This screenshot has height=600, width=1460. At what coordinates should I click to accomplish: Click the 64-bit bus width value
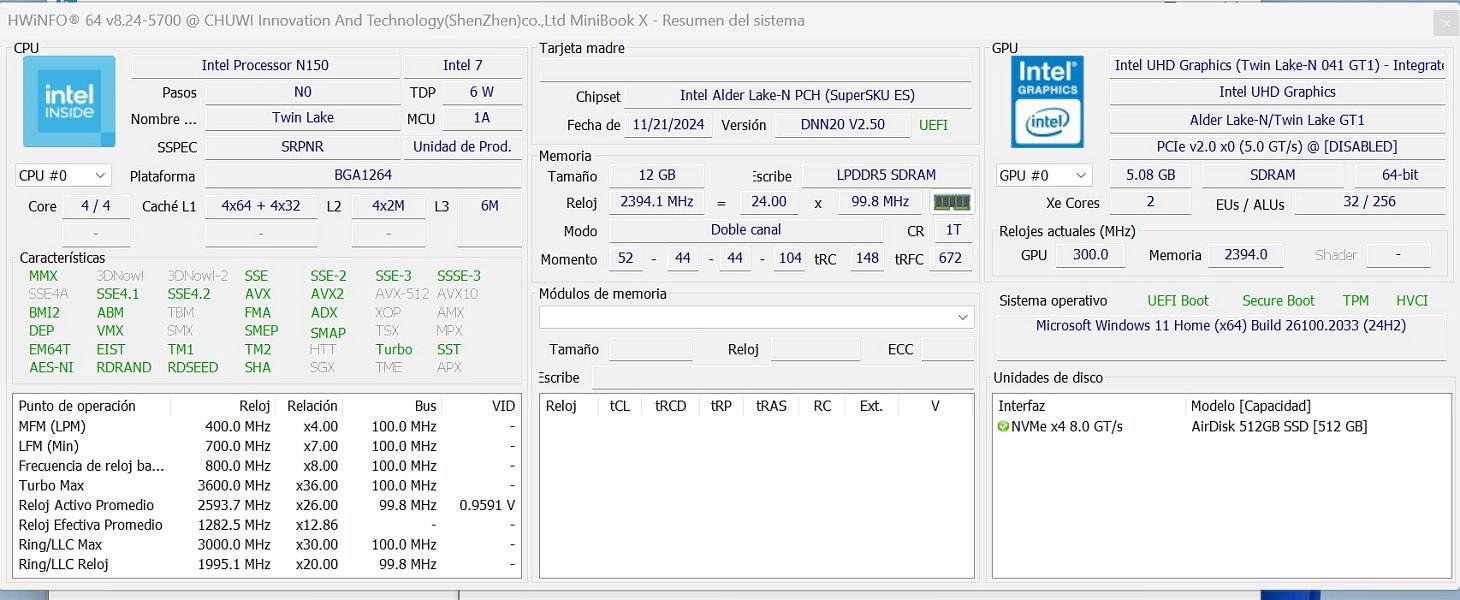pos(1400,175)
